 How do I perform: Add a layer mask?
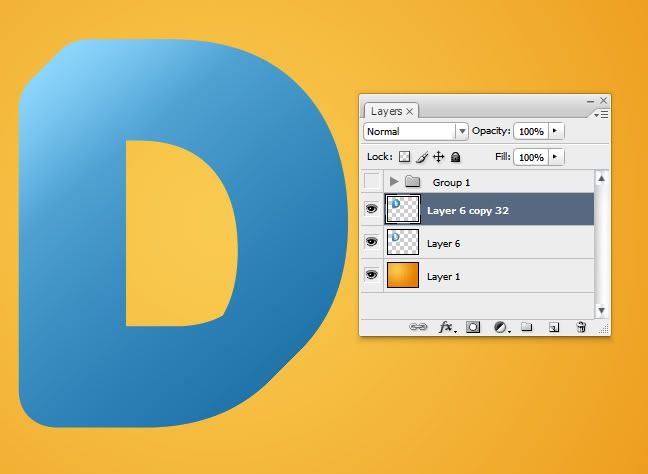tap(473, 327)
